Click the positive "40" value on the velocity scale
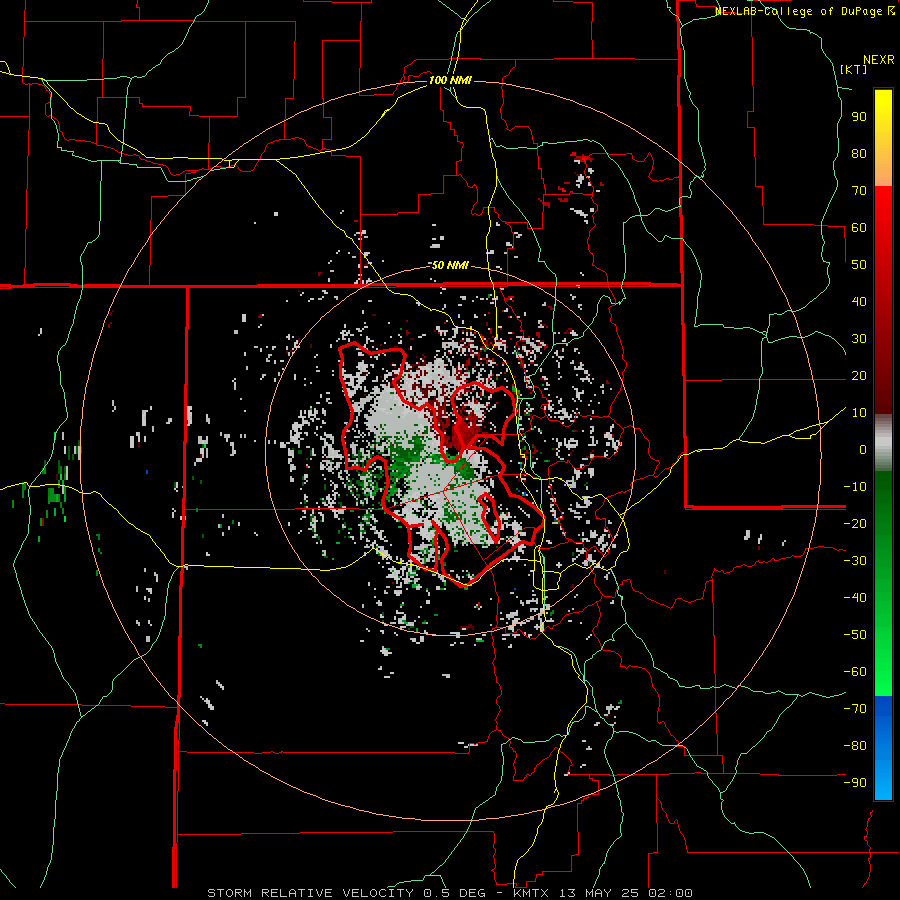Image resolution: width=900 pixels, height=900 pixels. 859,301
